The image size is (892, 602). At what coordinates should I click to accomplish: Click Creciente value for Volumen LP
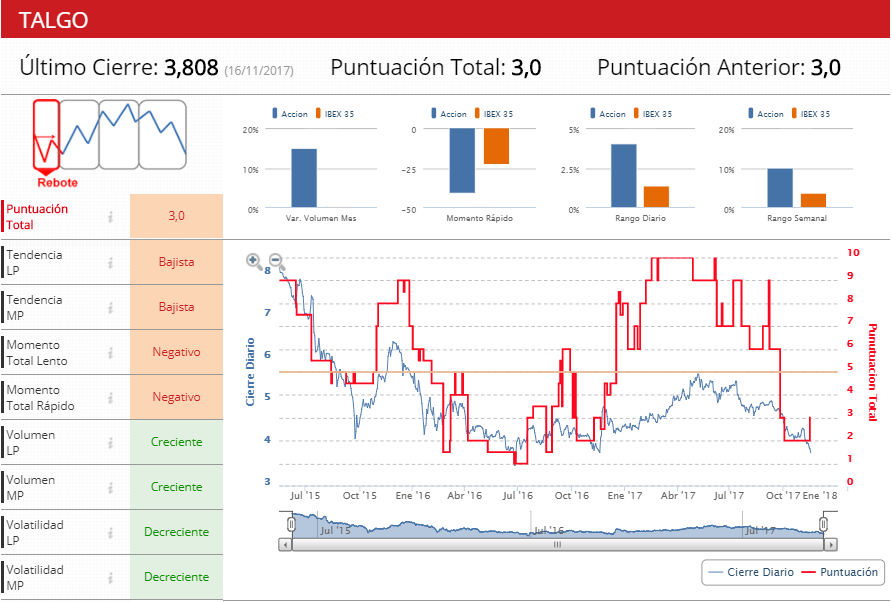[176, 442]
